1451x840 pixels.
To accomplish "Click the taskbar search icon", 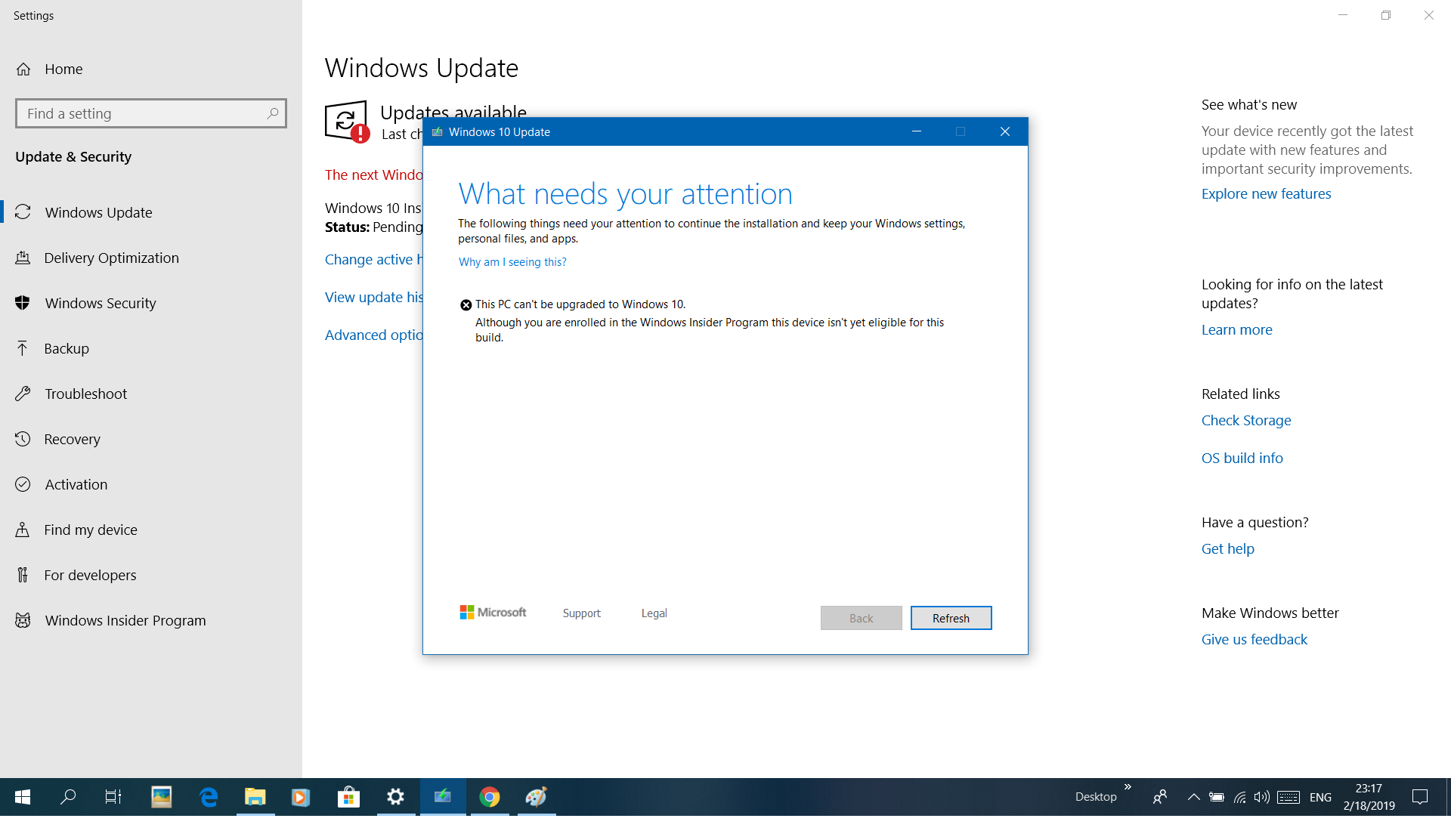I will click(x=68, y=797).
